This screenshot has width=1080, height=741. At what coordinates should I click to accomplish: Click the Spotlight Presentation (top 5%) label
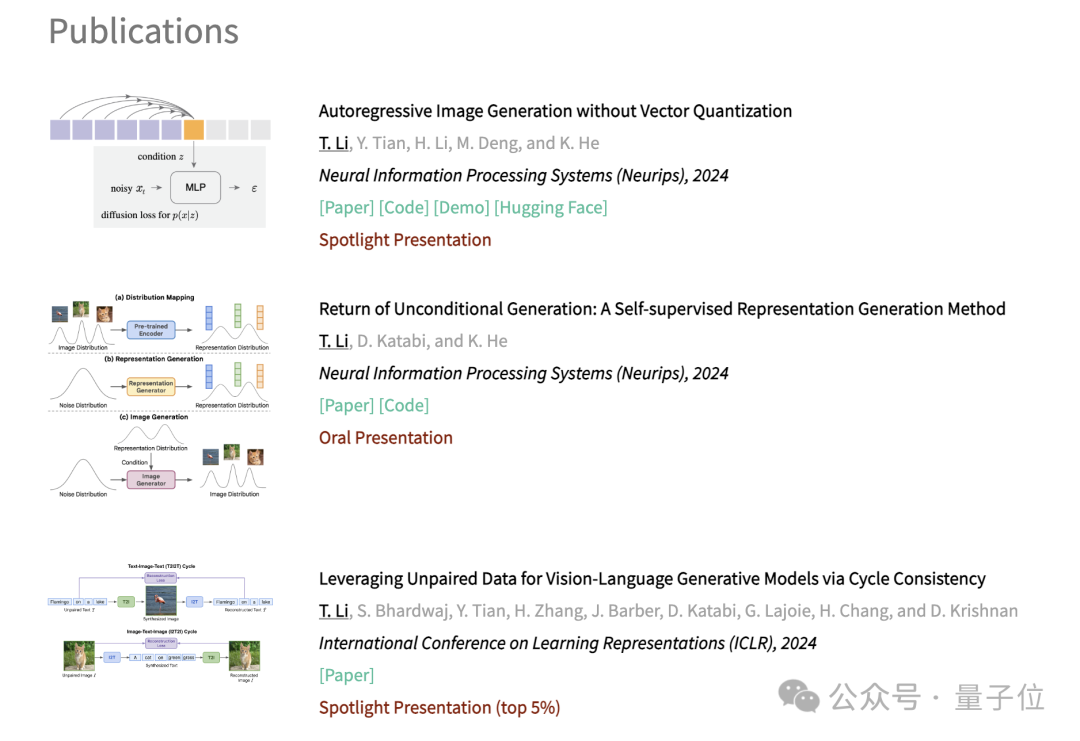pos(439,708)
